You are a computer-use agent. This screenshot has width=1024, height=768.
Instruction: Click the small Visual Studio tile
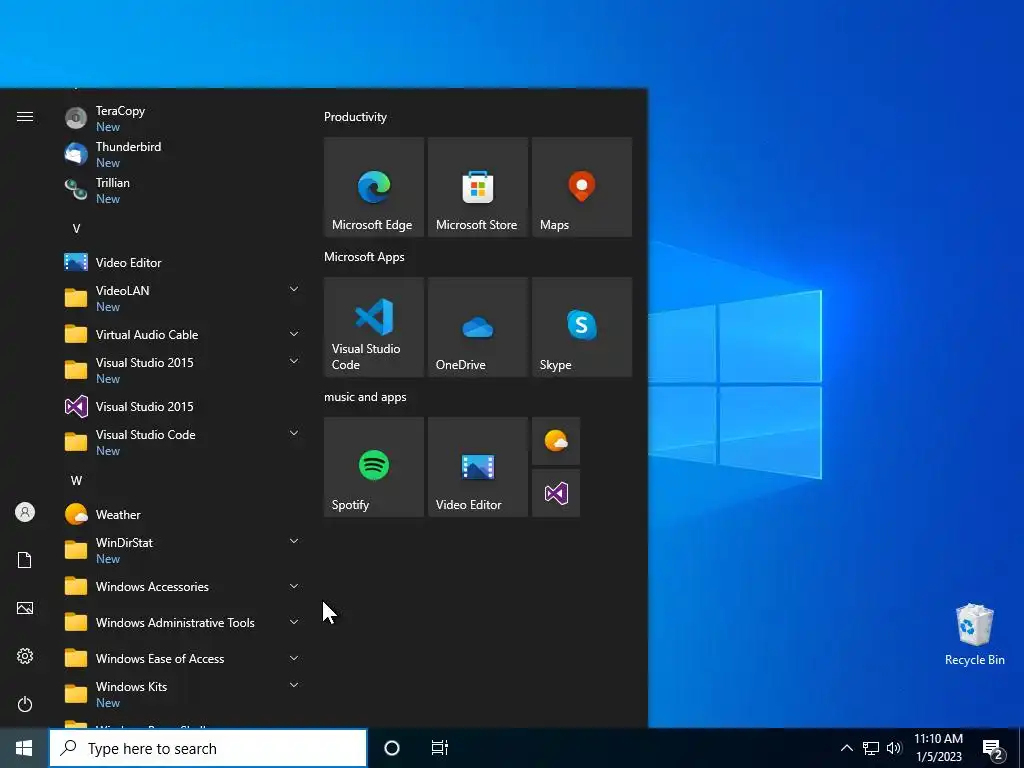[556, 493]
